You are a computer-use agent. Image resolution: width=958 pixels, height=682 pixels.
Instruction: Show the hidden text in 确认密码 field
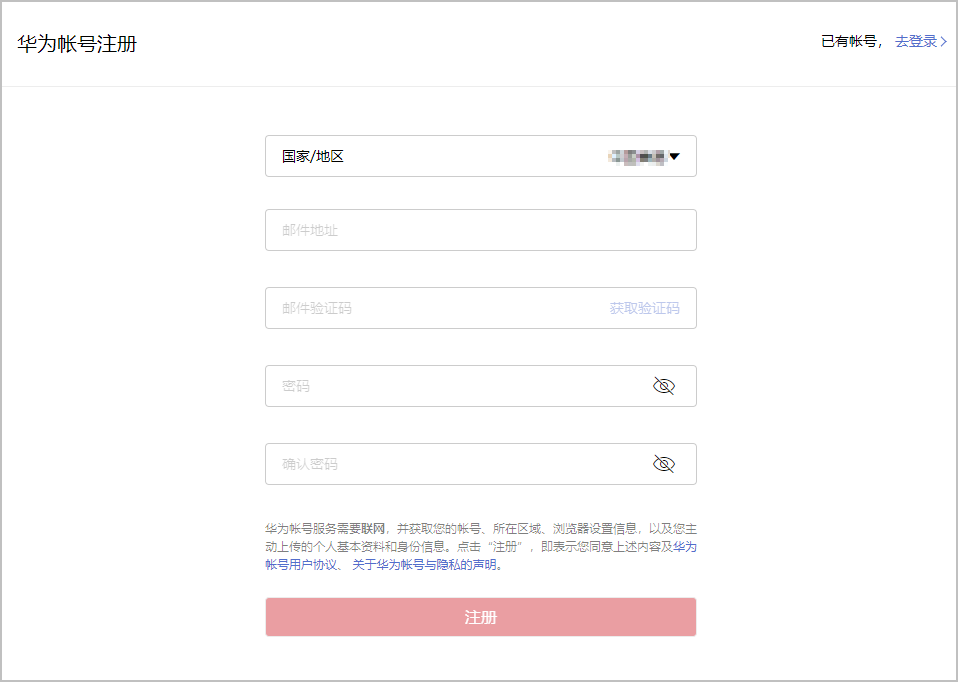[664, 464]
